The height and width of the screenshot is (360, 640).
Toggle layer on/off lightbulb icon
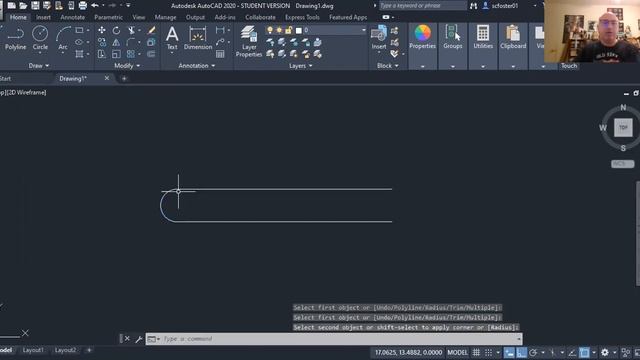click(x=270, y=30)
